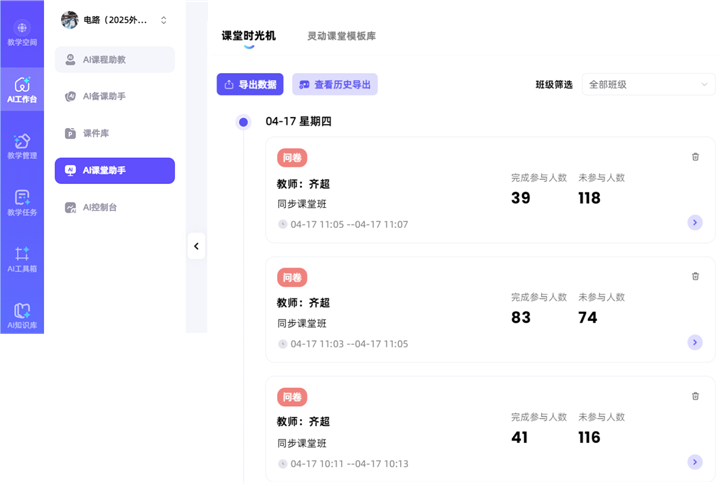Open AI课程助教 in the menu
The width and height of the screenshot is (720, 484).
point(114,60)
